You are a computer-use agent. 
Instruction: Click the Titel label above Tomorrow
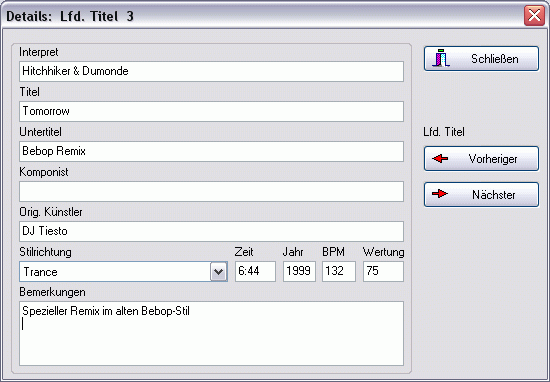[29, 92]
